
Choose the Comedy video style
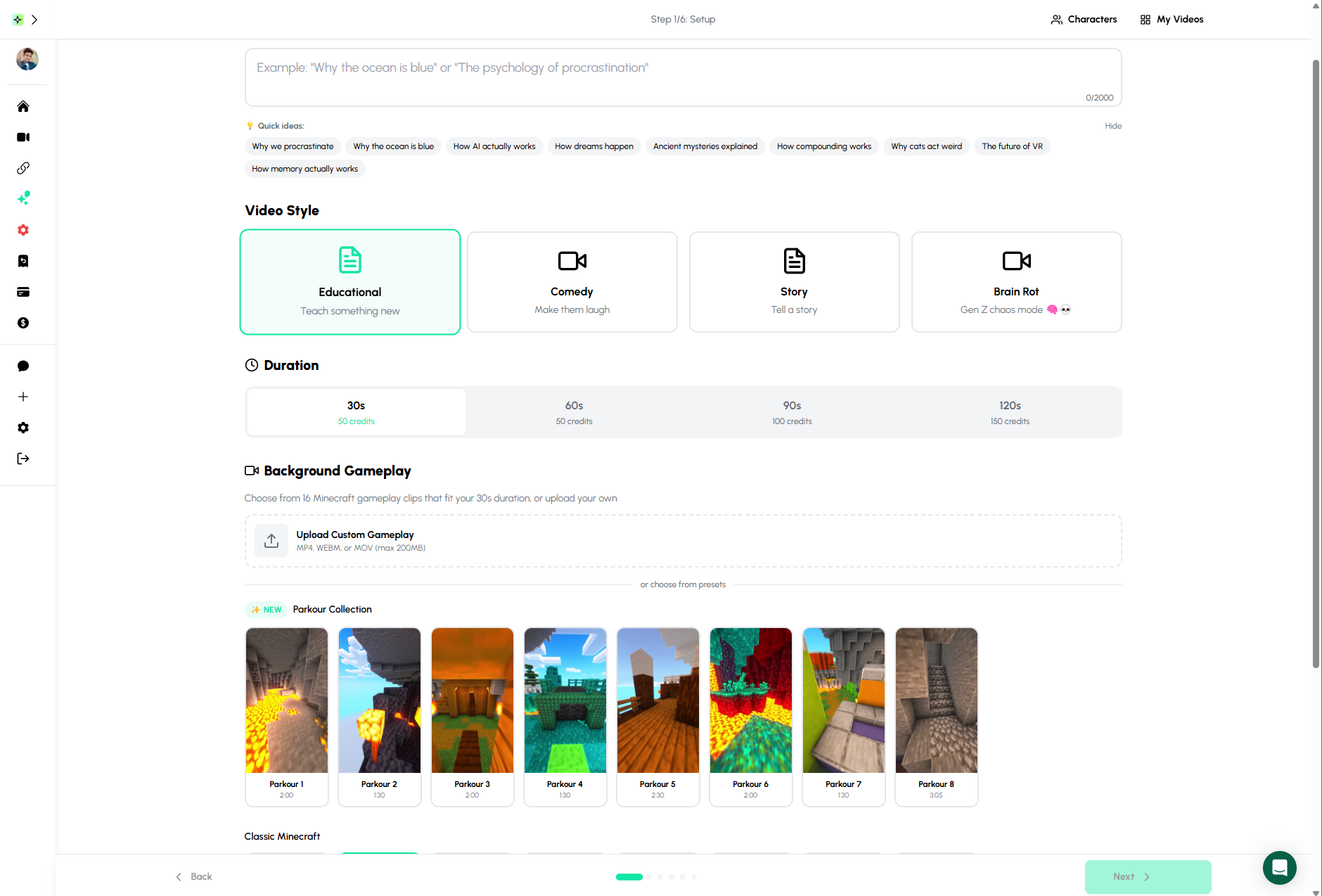tap(572, 281)
